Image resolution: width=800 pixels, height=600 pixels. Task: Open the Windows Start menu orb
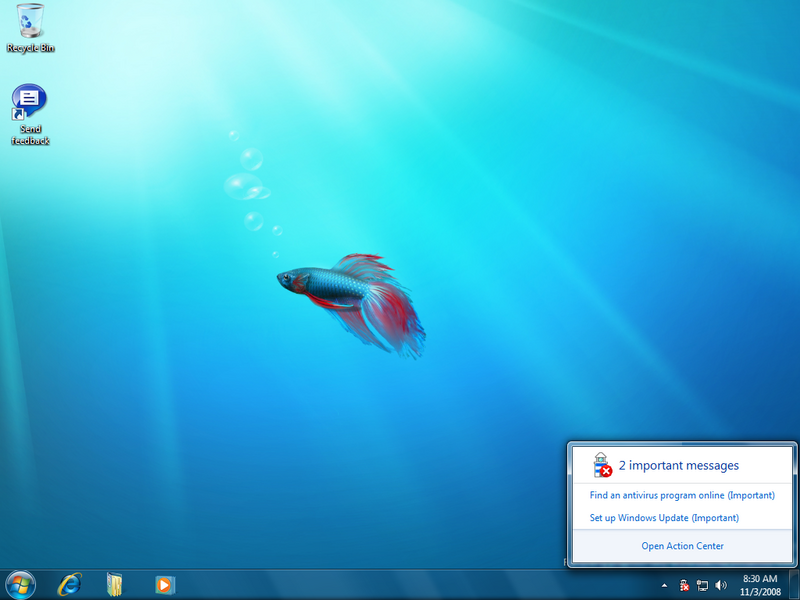click(x=20, y=584)
